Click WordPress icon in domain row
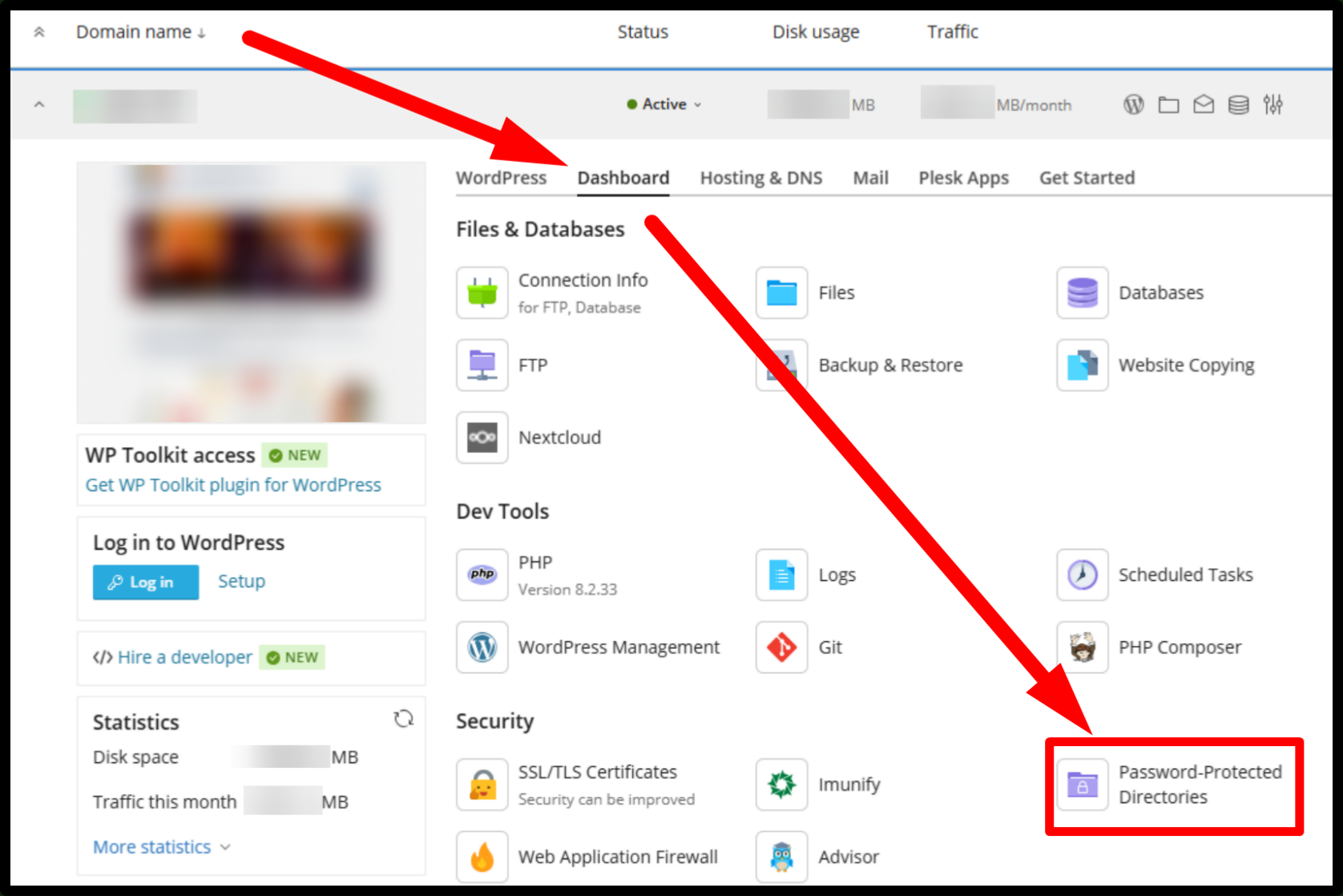 coord(1133,104)
